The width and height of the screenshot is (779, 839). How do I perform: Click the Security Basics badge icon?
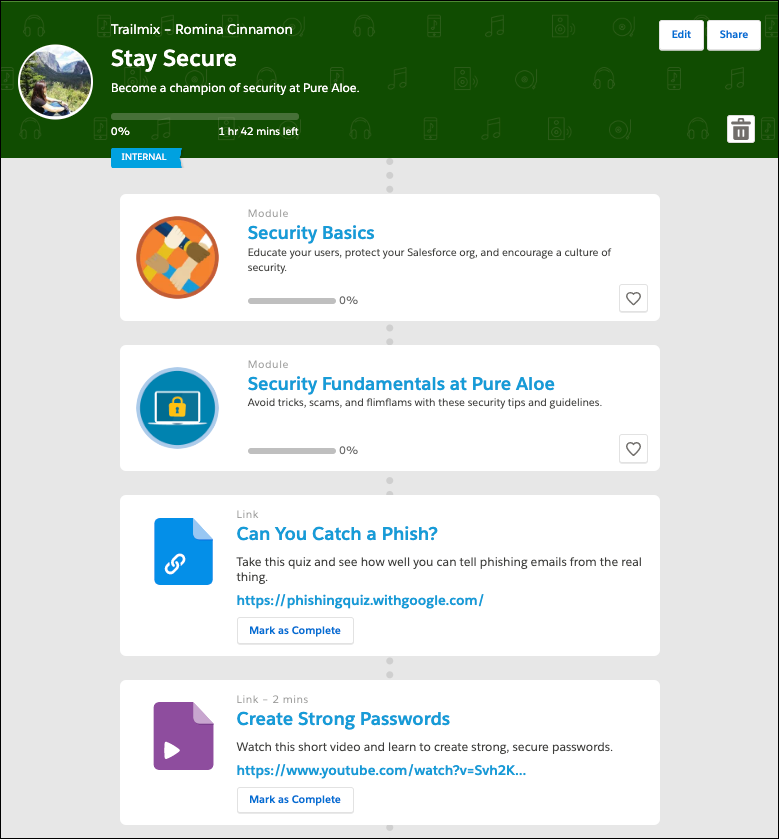point(178,257)
